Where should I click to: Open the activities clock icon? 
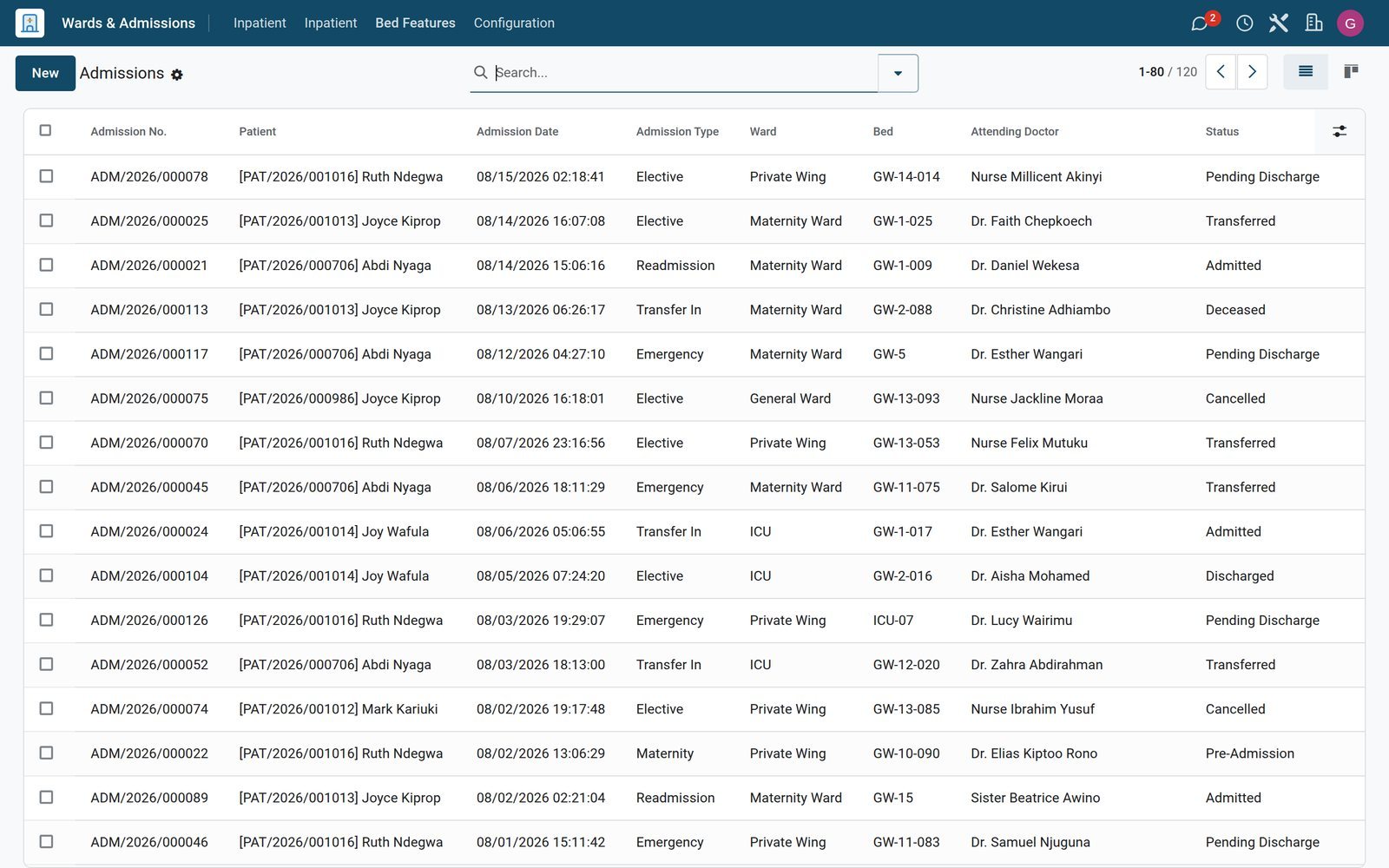pos(1244,23)
